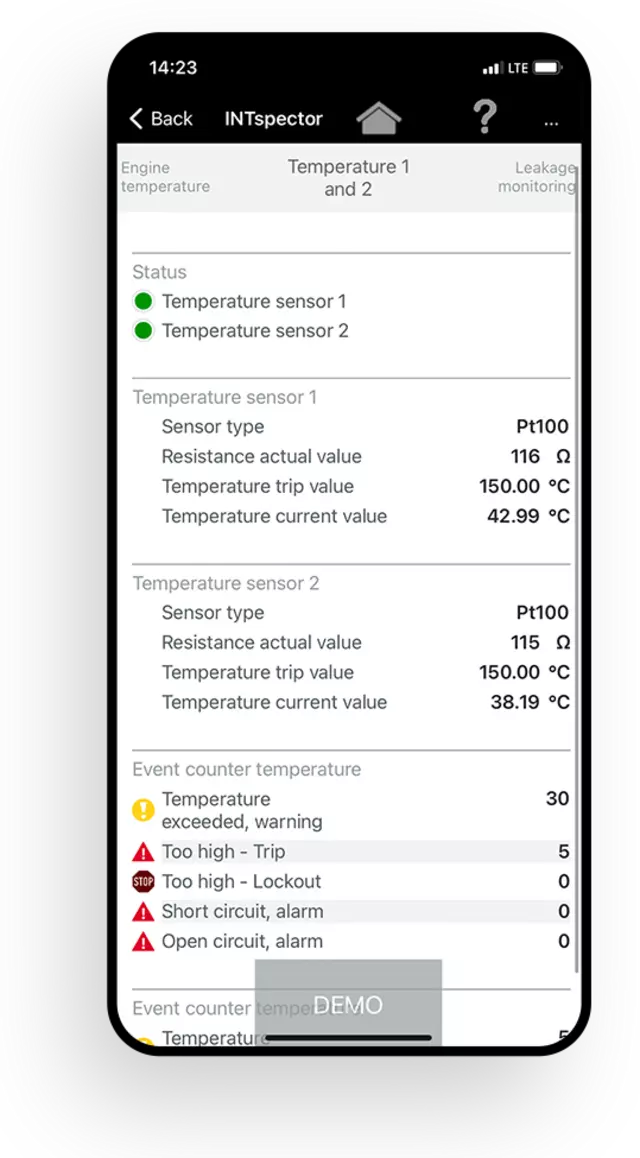This screenshot has width=640, height=1158.
Task: Tap the Back chevron arrow
Action: click(136, 119)
